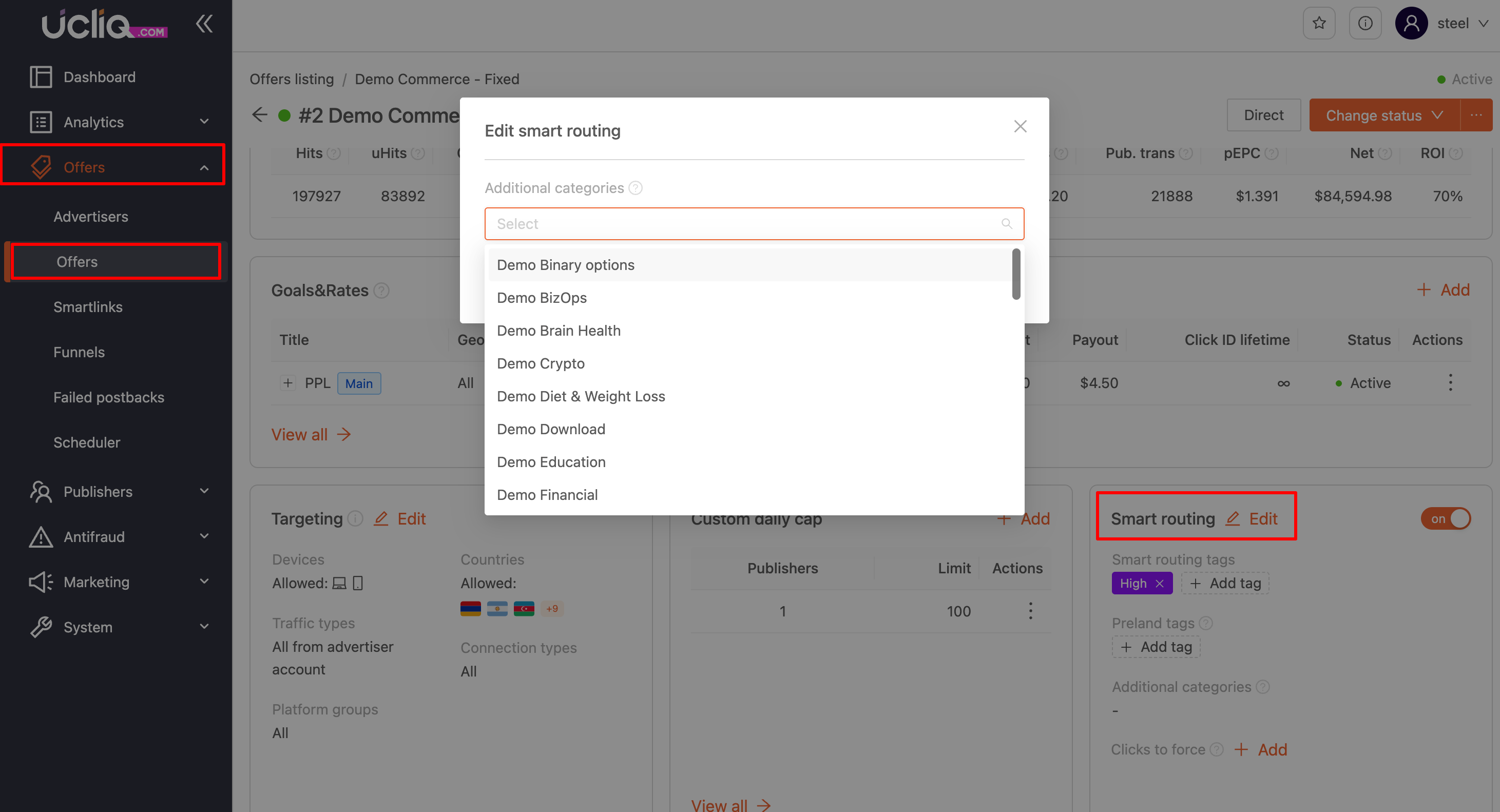Open the info circle icon in header
The image size is (1500, 812).
[1365, 23]
